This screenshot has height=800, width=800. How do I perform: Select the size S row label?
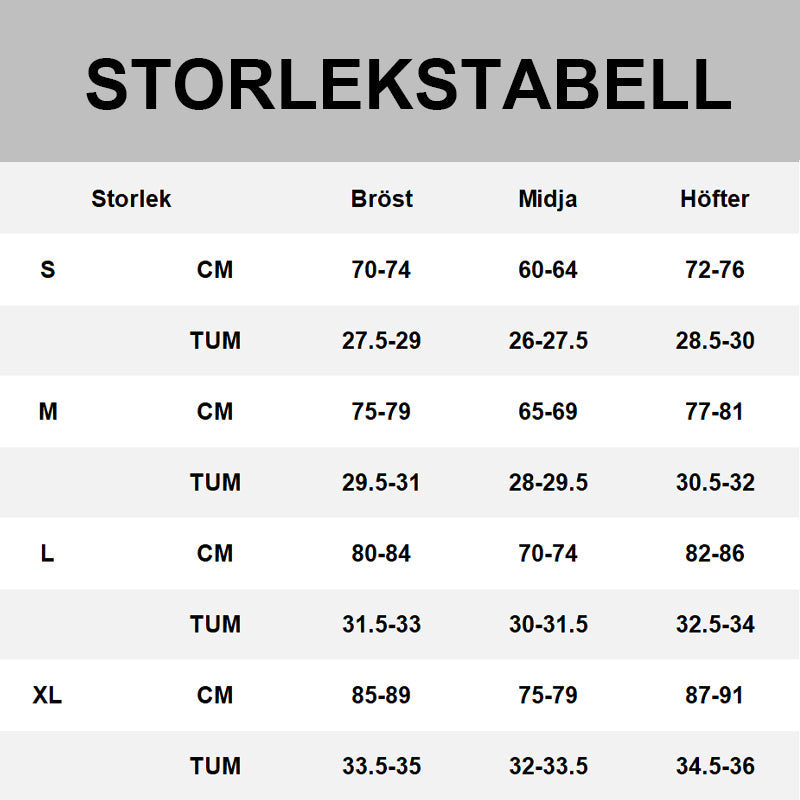pyautogui.click(x=48, y=270)
